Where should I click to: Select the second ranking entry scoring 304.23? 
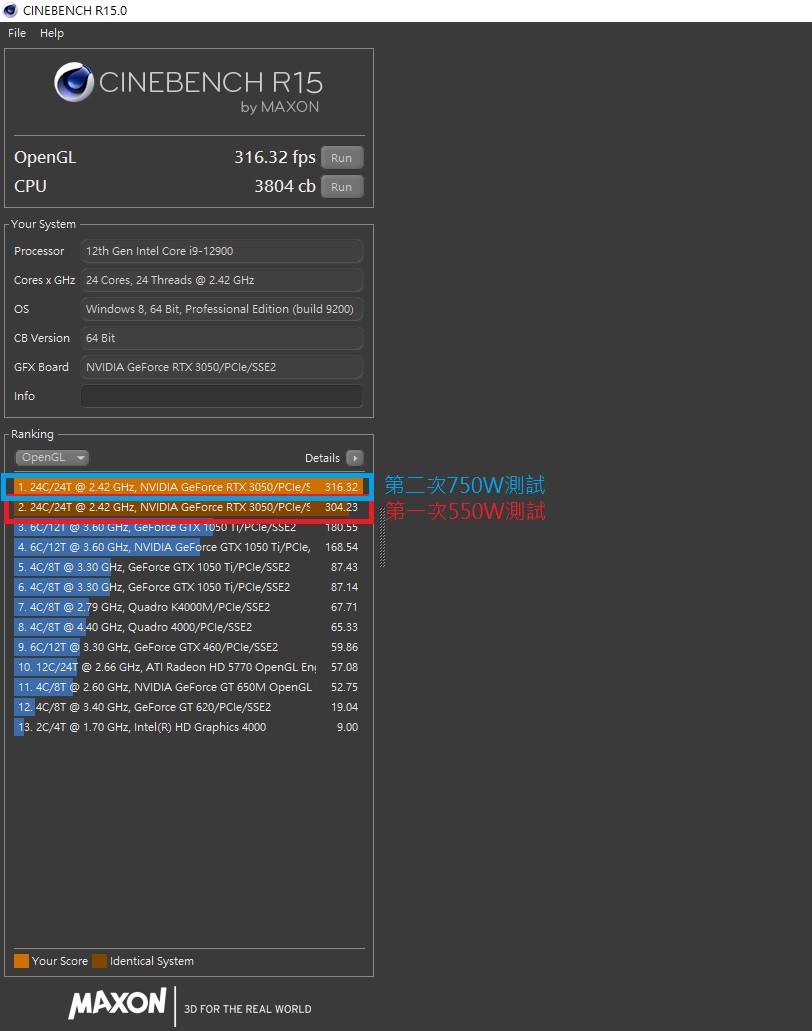188,507
